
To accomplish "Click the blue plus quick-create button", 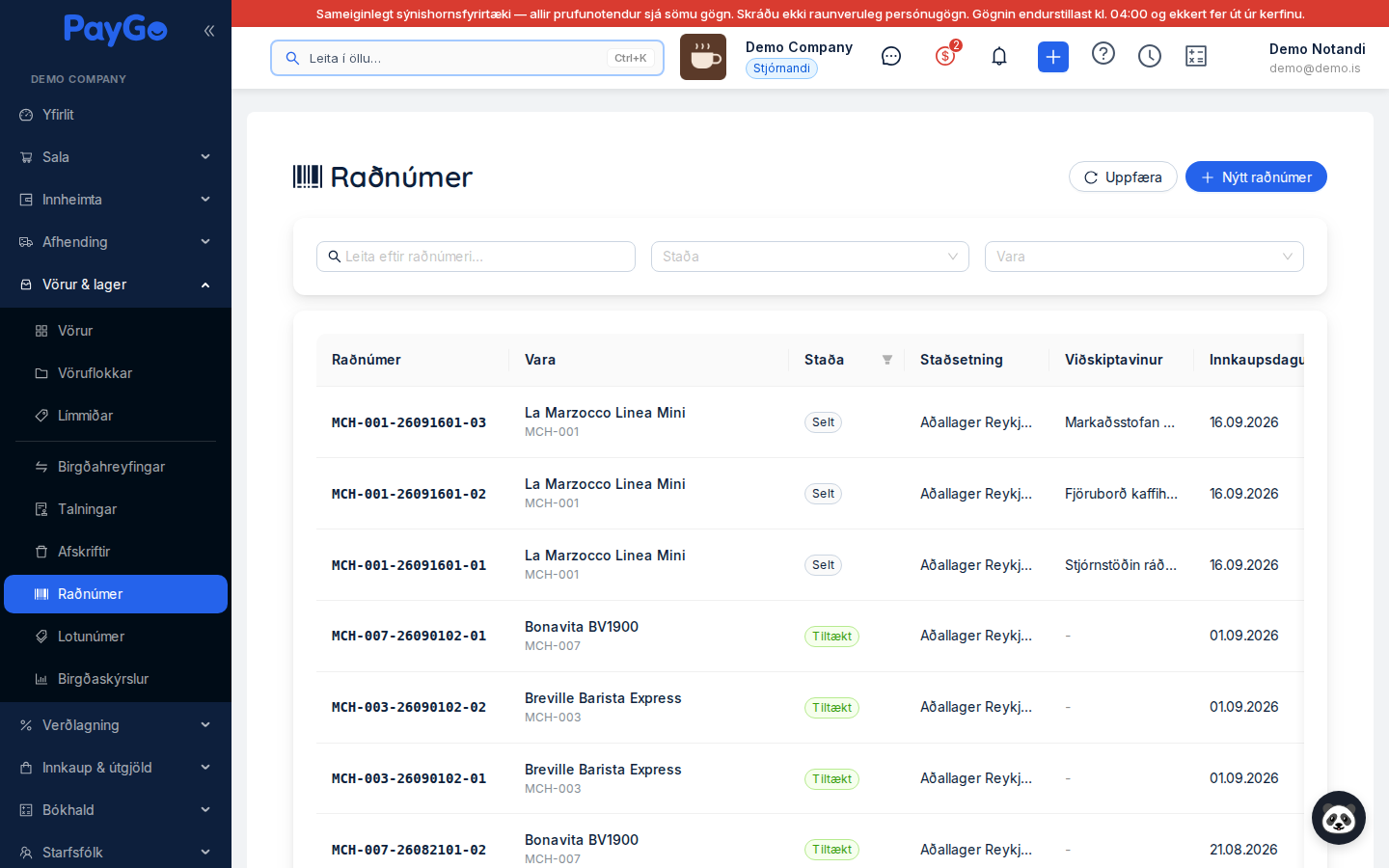I will pos(1053,57).
